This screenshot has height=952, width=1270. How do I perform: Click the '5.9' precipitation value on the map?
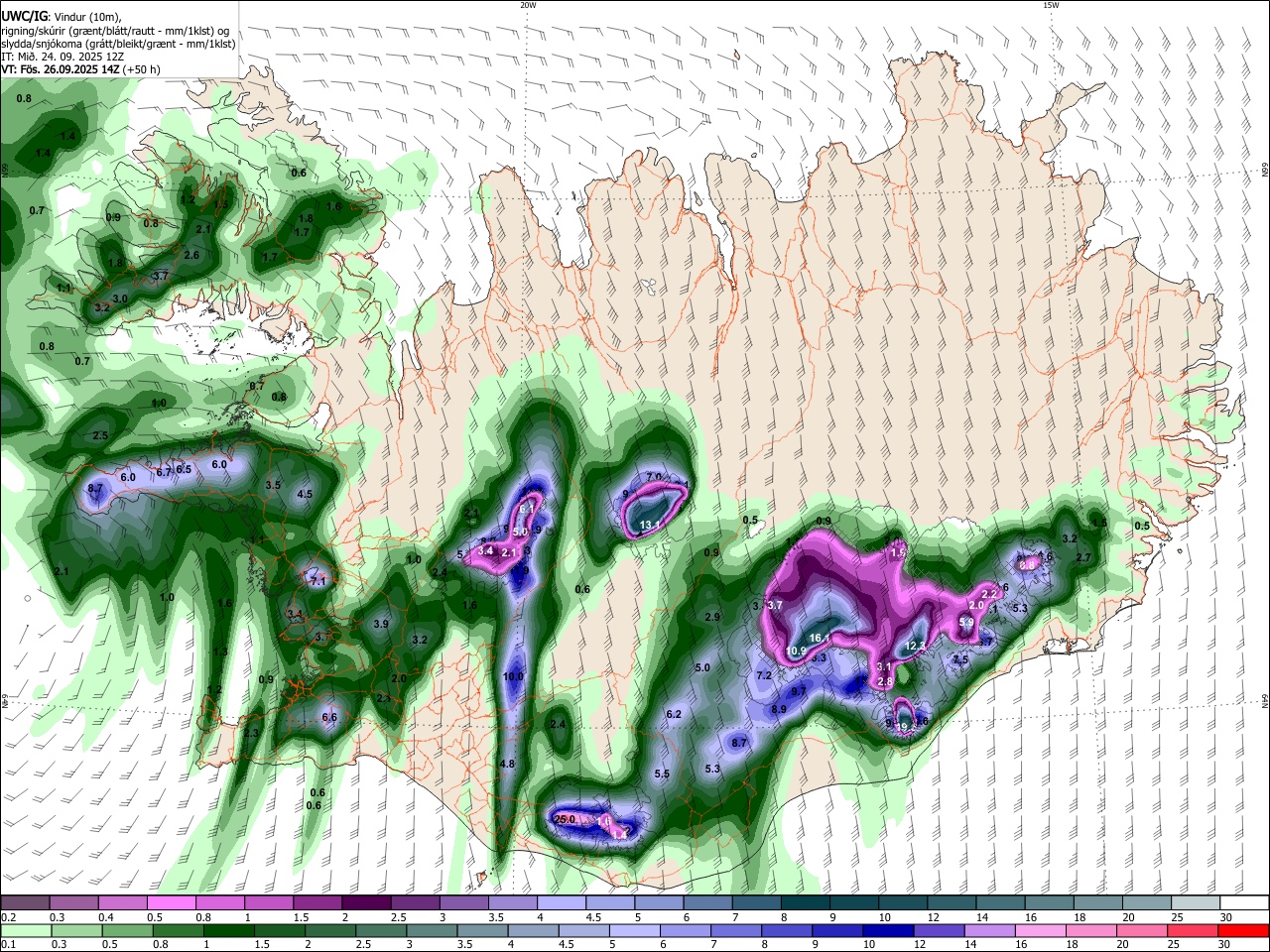tap(966, 622)
